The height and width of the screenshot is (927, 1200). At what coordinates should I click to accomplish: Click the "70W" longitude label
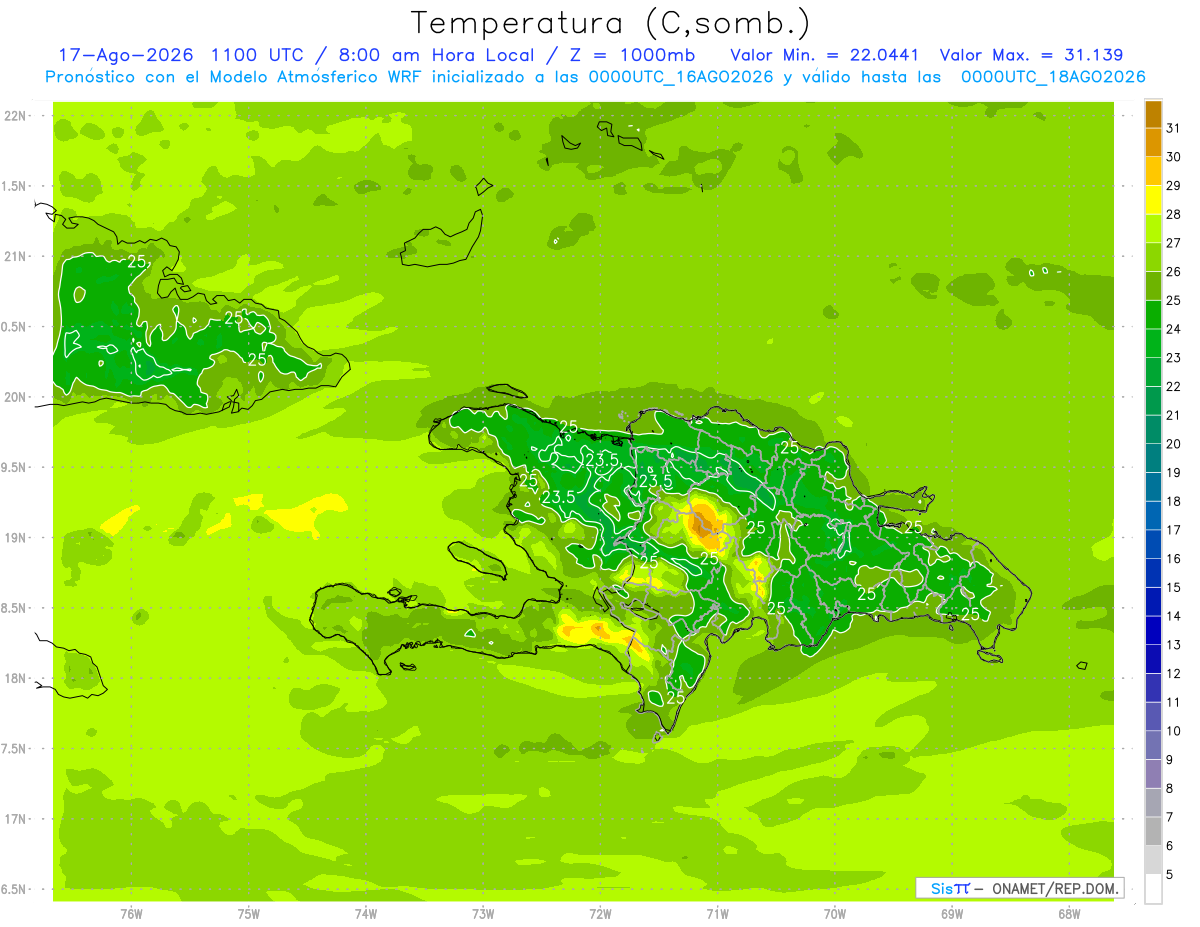pyautogui.click(x=835, y=914)
